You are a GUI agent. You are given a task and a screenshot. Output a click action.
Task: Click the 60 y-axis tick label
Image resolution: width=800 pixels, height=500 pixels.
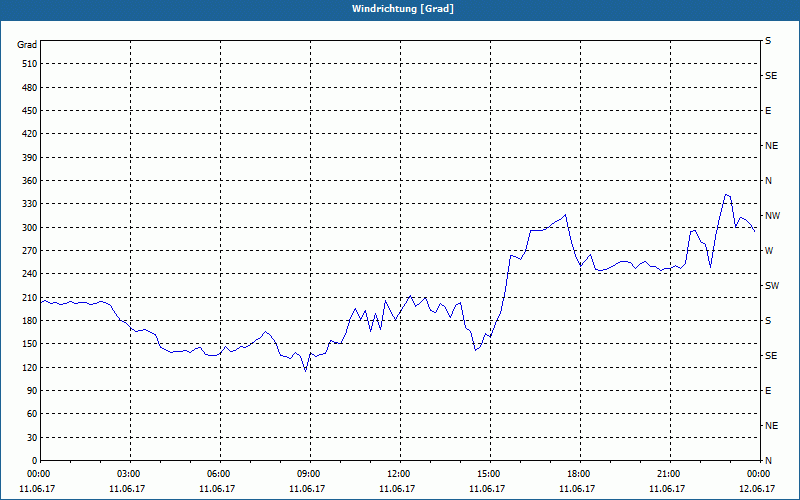click(x=32, y=414)
